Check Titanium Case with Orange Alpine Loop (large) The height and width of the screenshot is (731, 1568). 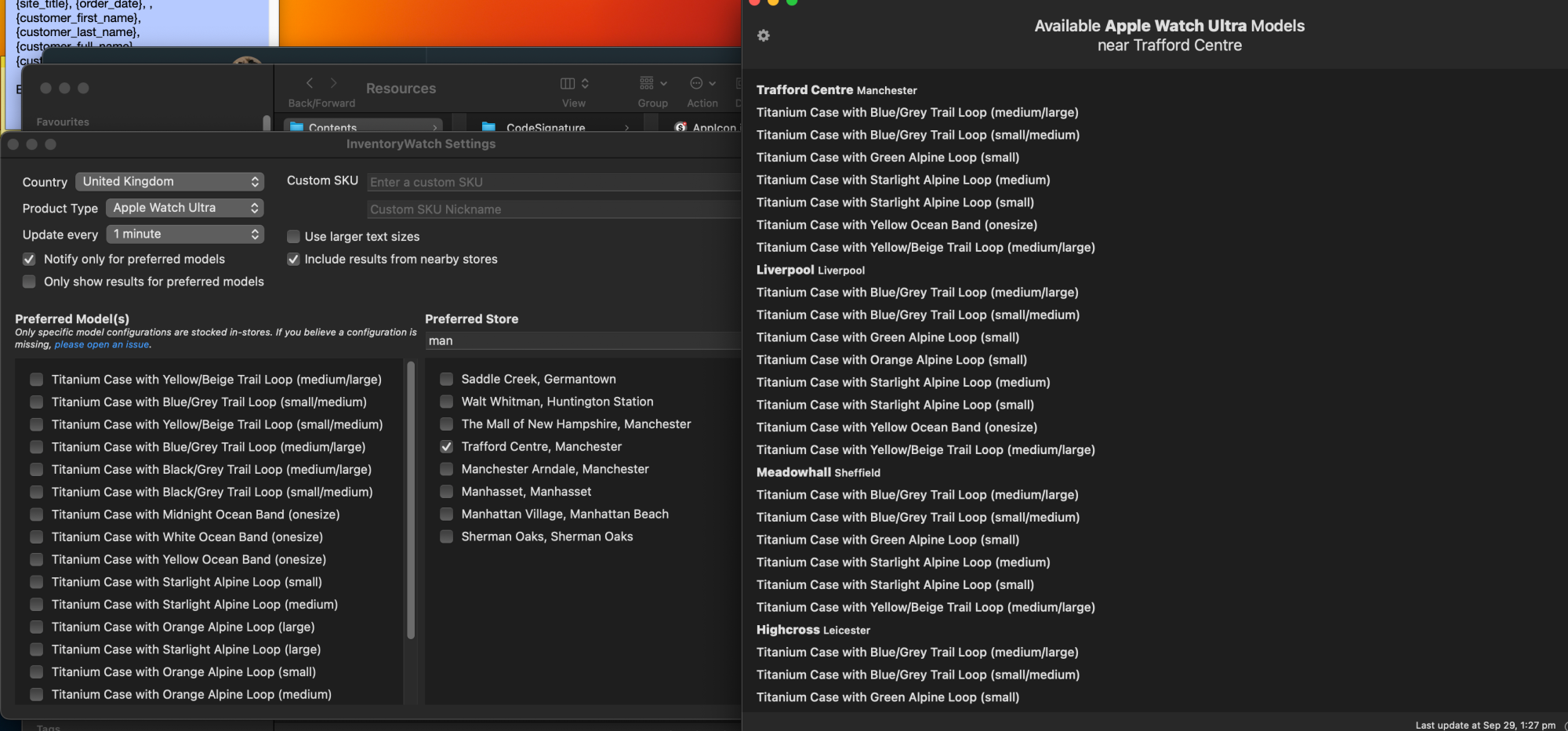(36, 627)
